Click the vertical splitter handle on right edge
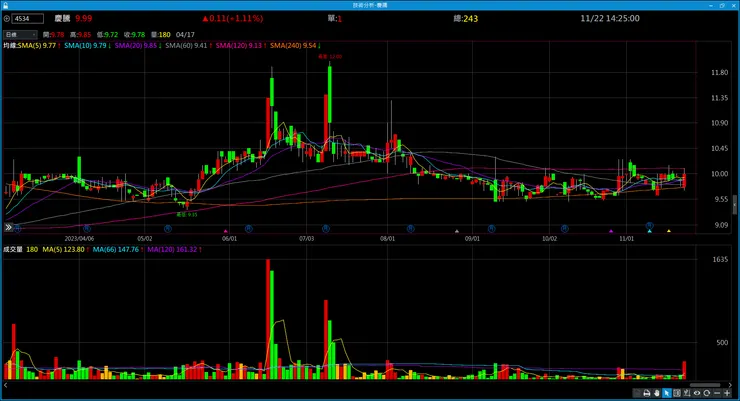The height and width of the screenshot is (401, 740). click(x=735, y=206)
